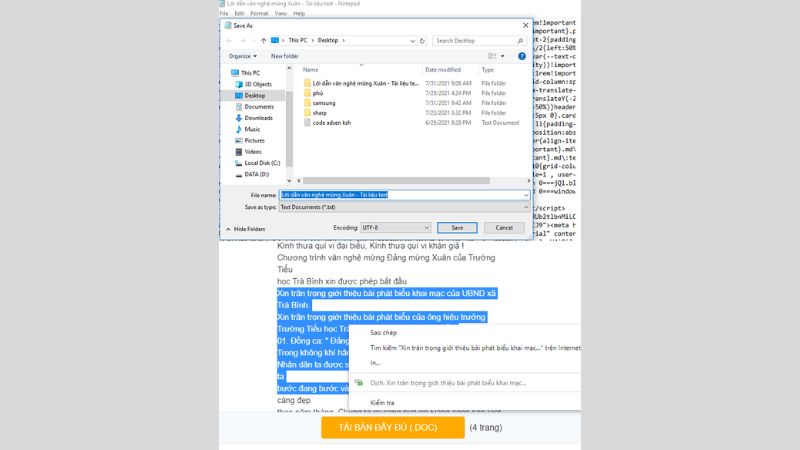Select Local Disk (C:) in the sidebar

[263, 162]
